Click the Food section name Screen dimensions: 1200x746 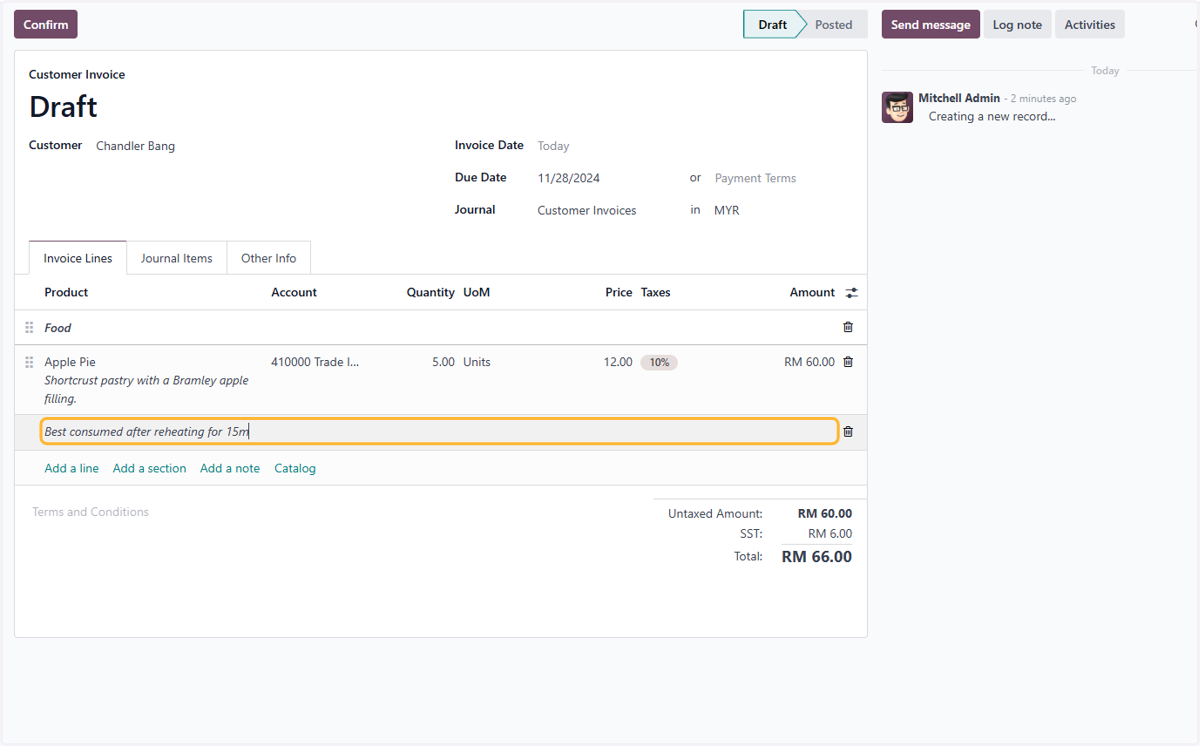click(58, 328)
